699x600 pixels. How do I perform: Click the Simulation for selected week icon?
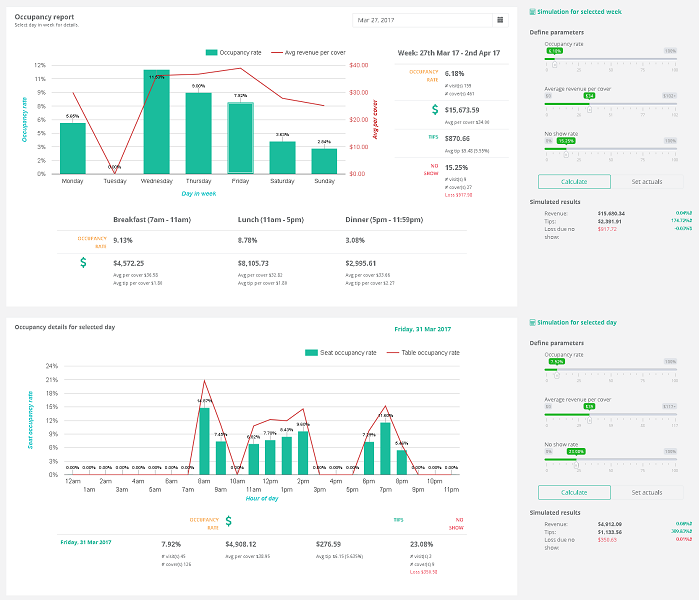(531, 10)
